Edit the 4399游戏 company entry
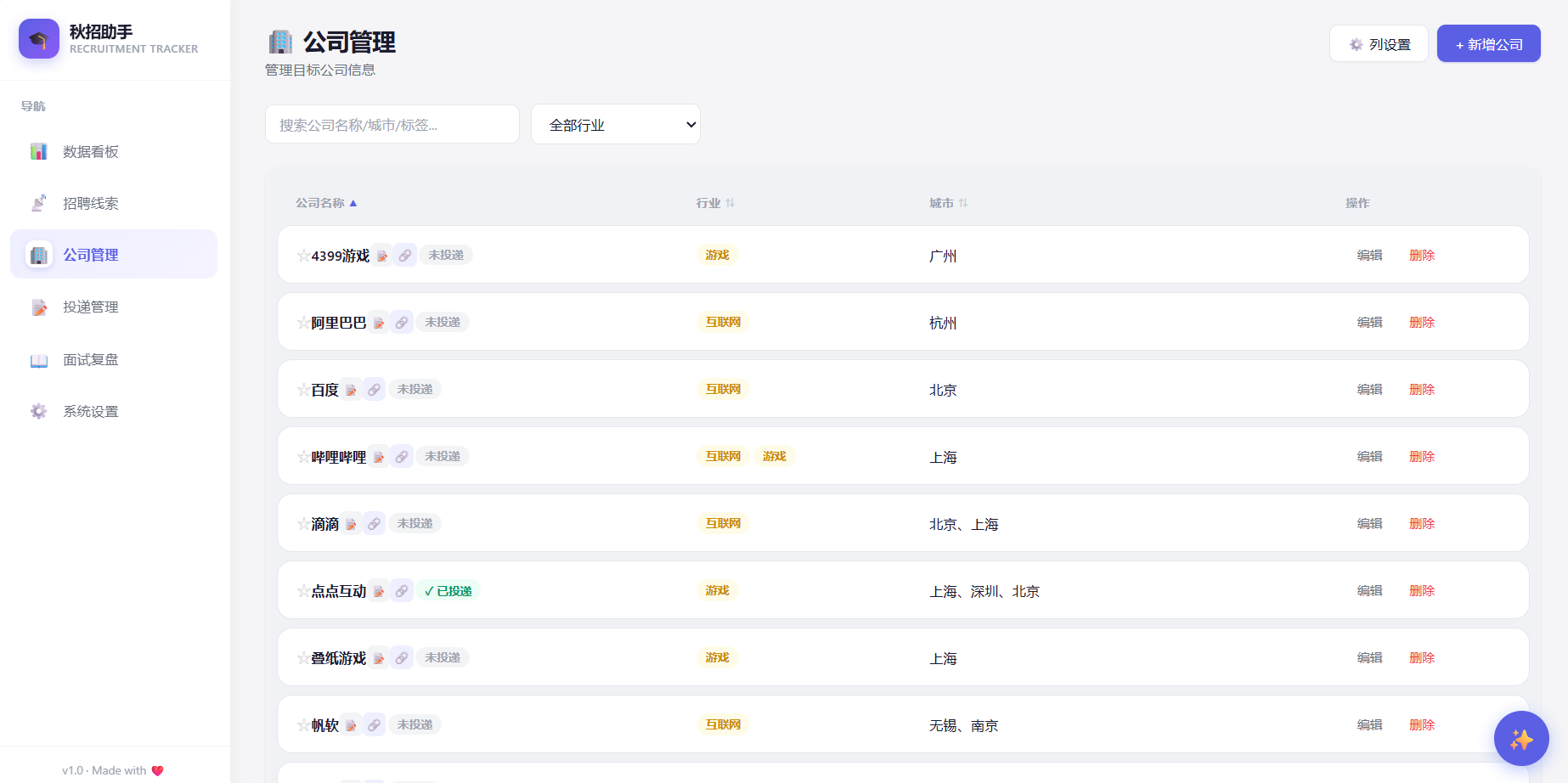The height and width of the screenshot is (783, 1568). coord(1370,255)
